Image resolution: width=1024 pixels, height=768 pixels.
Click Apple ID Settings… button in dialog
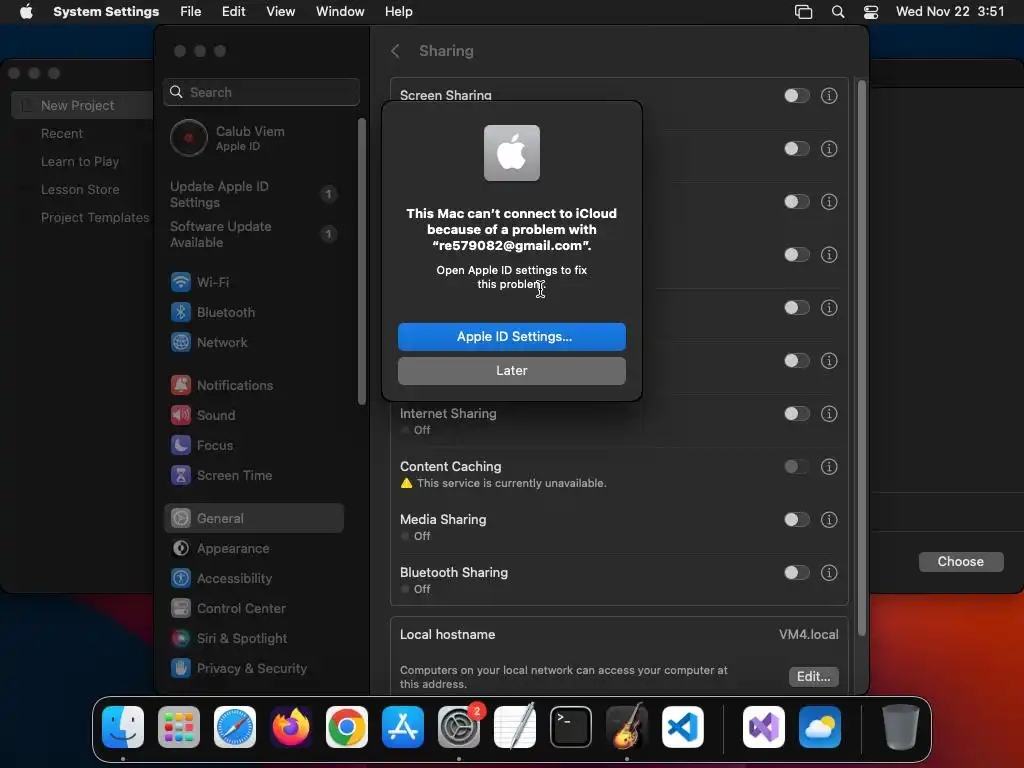512,337
